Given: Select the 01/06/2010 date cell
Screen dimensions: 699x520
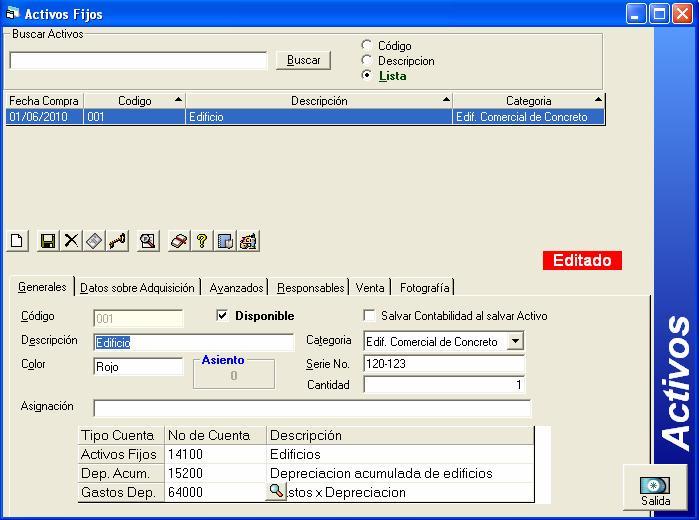Looking at the screenshot, I should [x=44, y=117].
